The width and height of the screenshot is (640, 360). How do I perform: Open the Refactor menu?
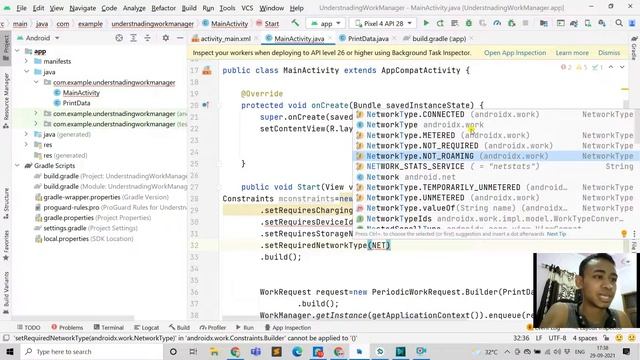[x=163, y=8]
